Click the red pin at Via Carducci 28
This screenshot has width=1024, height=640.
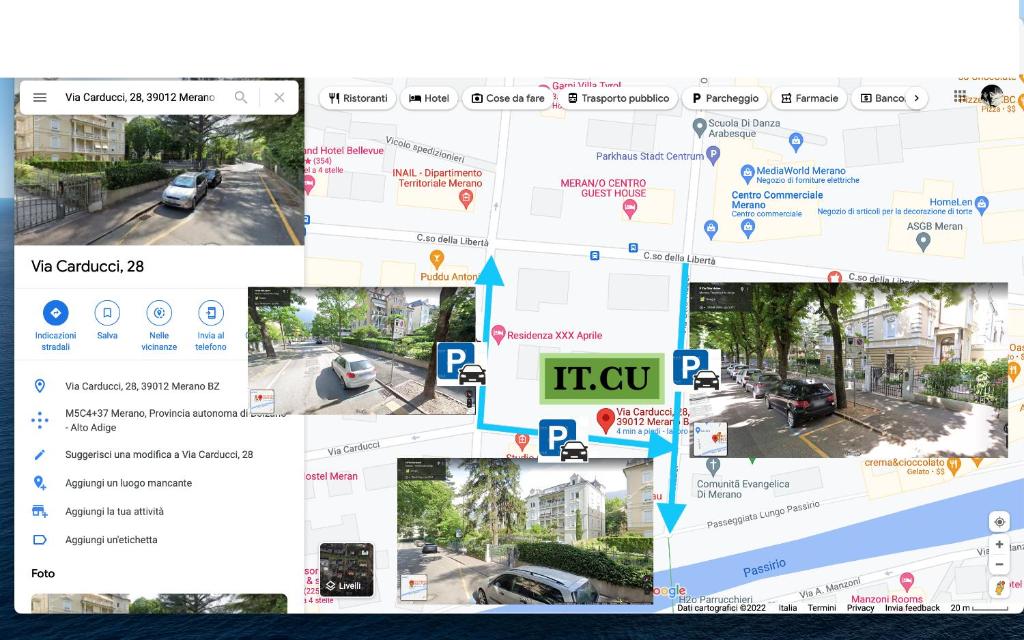point(605,421)
